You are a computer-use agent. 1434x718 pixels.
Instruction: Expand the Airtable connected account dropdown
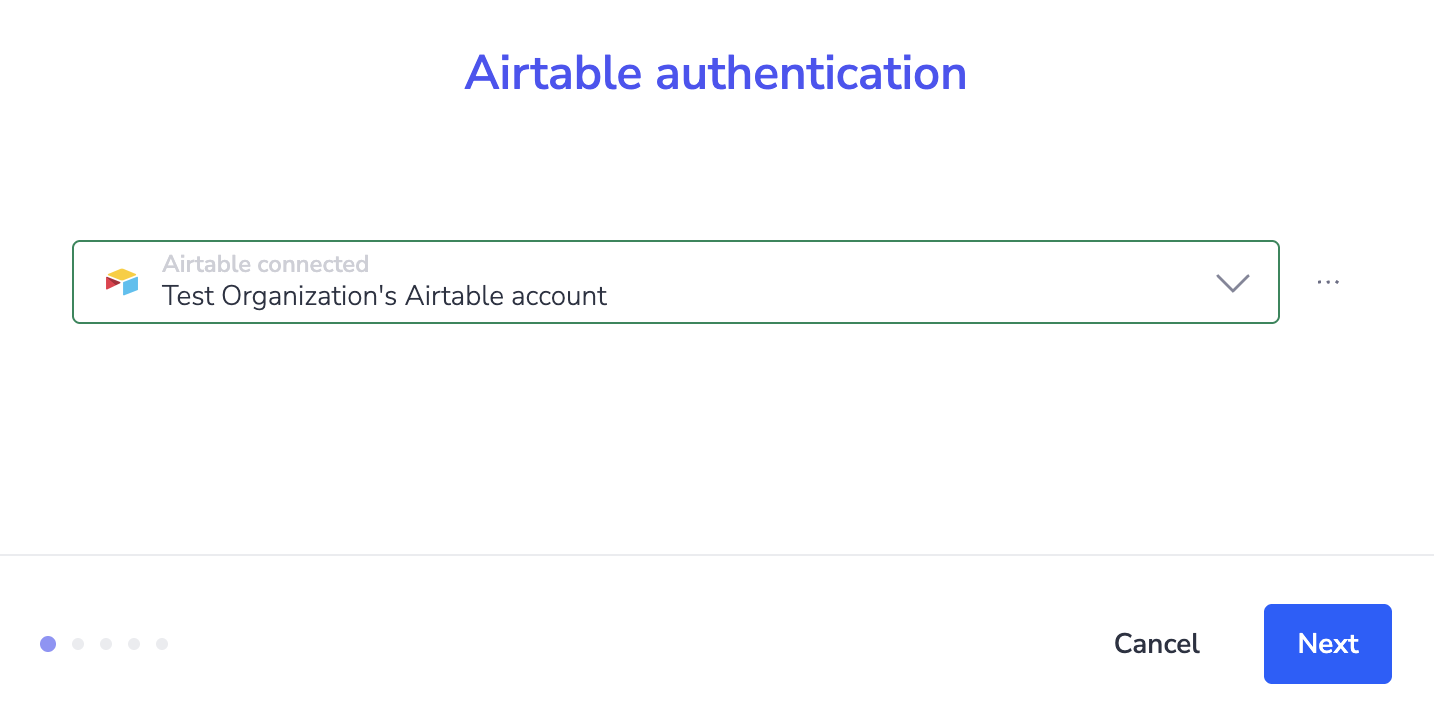point(676,282)
